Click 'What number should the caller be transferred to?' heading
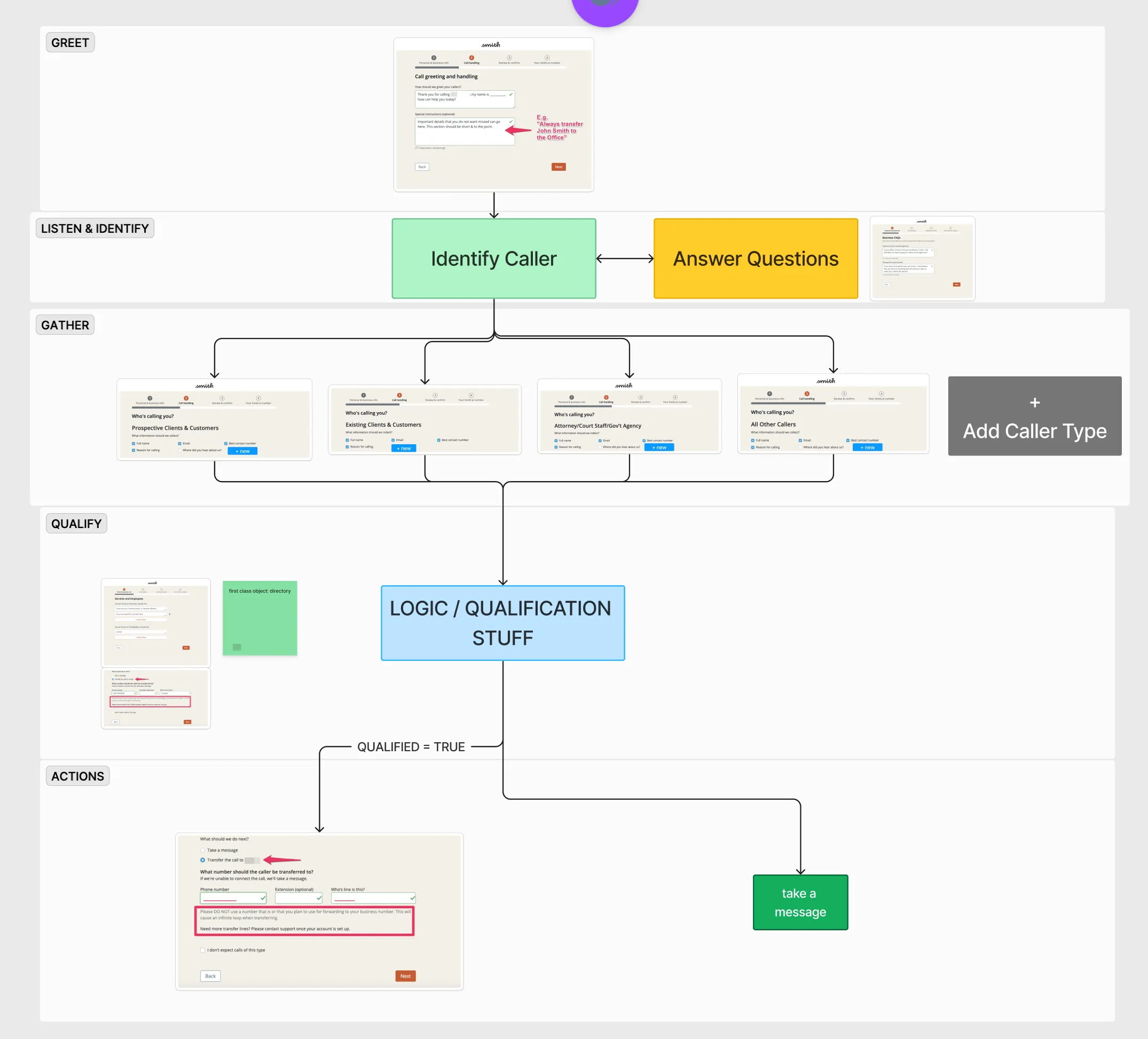The image size is (1148, 1039). (x=257, y=872)
